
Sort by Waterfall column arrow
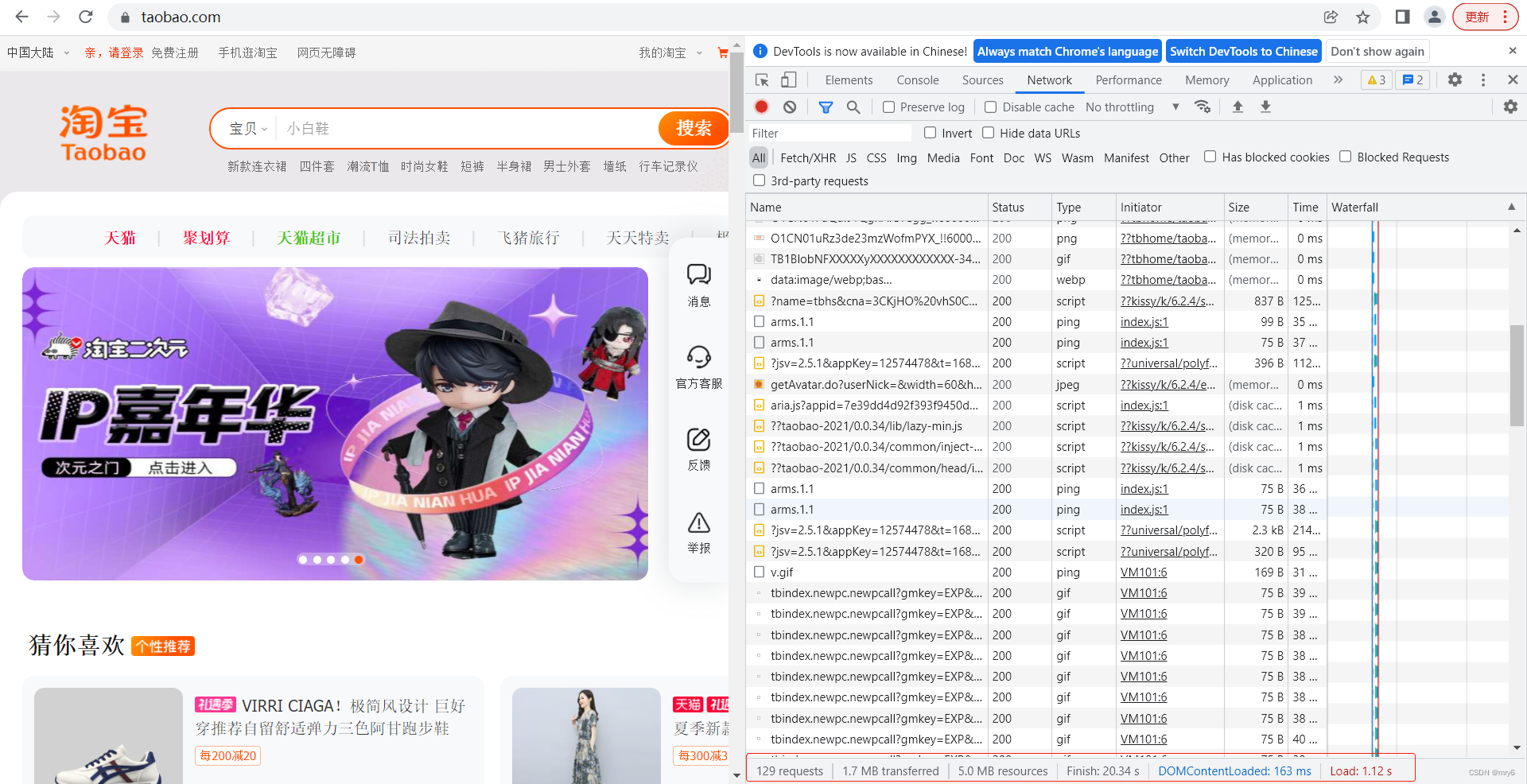[1511, 207]
